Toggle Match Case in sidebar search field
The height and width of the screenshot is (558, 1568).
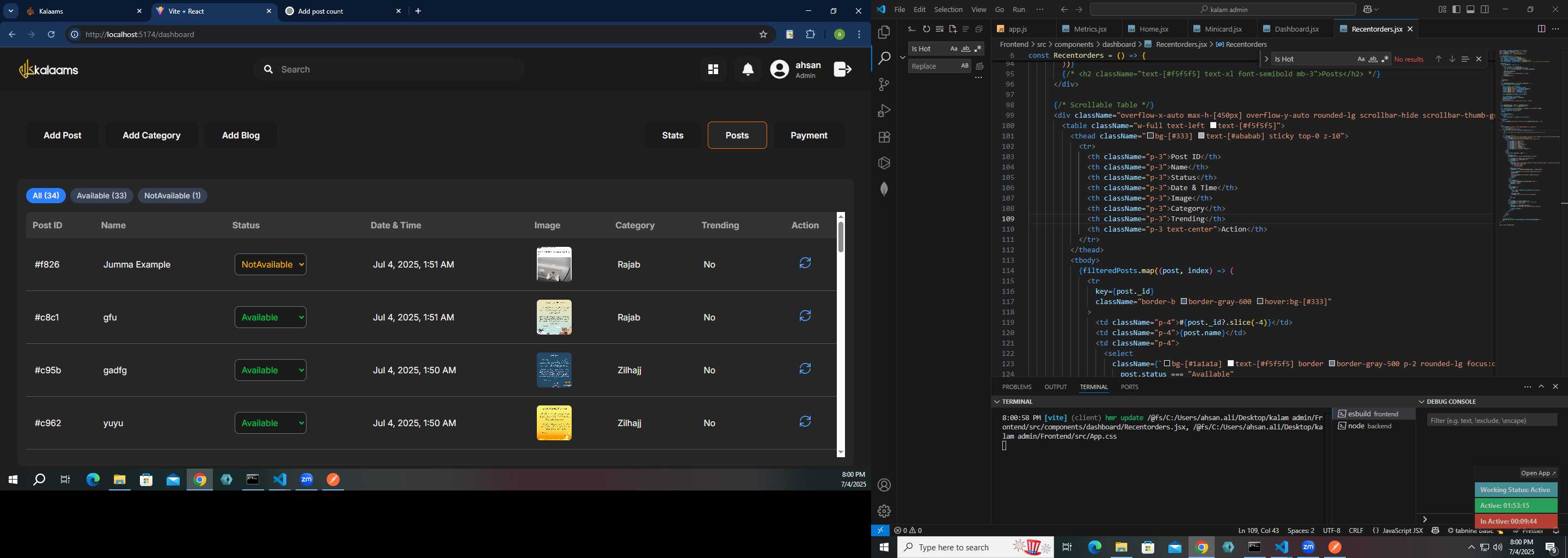(x=953, y=48)
